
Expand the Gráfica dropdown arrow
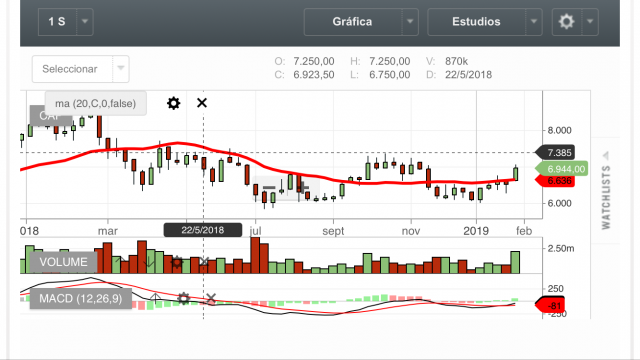410,21
